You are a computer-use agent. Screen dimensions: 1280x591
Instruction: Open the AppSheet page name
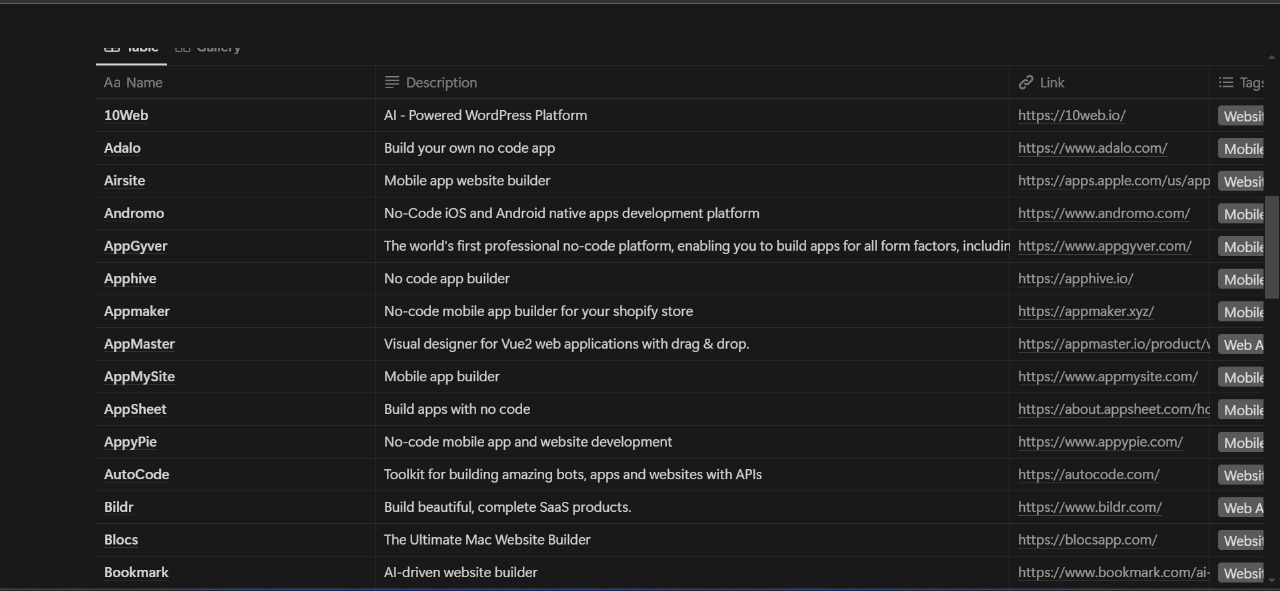(x=135, y=409)
